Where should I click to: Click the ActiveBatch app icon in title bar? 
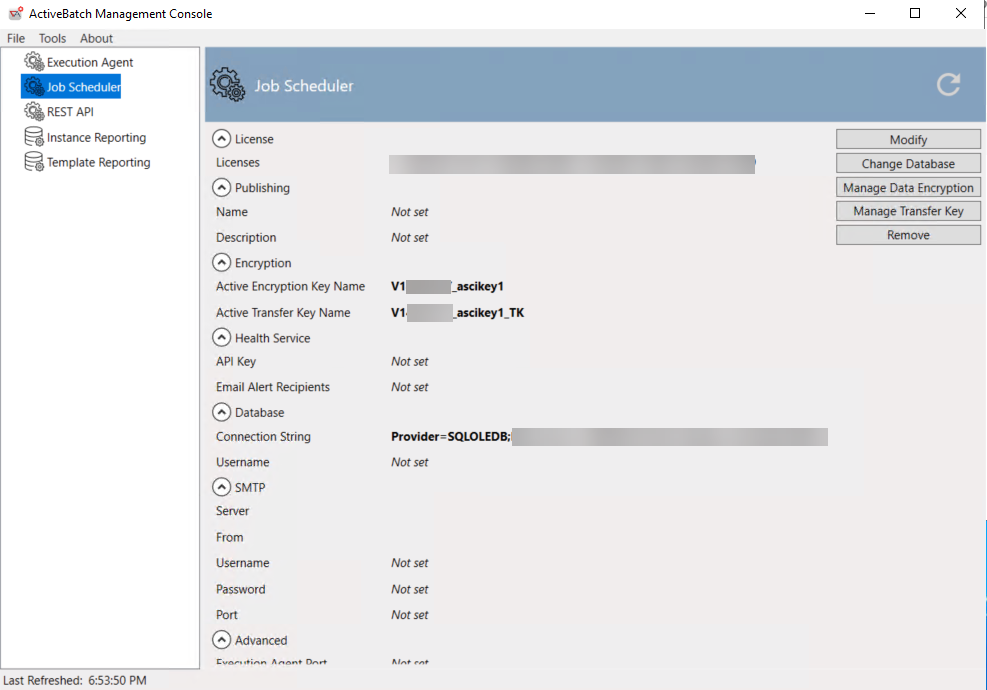pos(16,13)
